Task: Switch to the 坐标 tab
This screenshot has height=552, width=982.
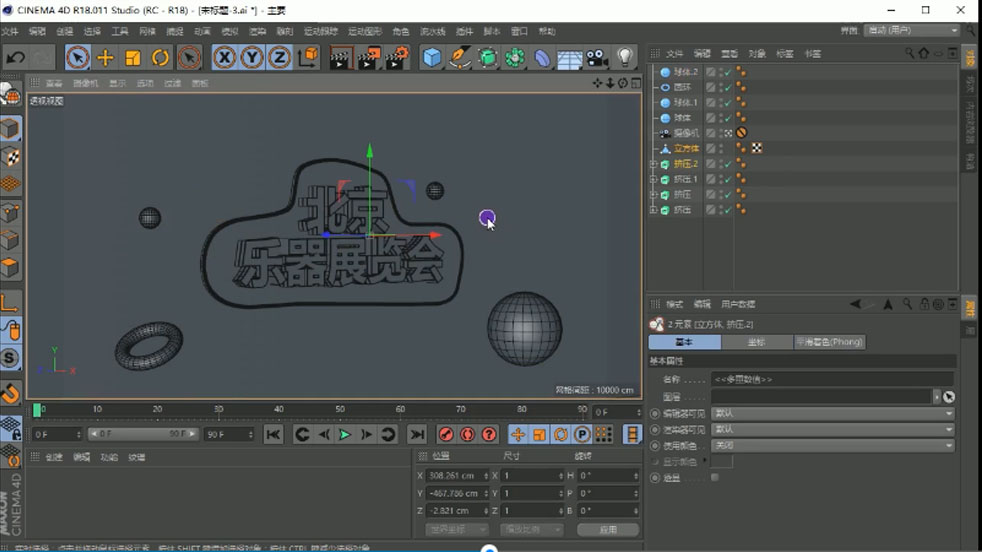Action: pyautogui.click(x=757, y=342)
